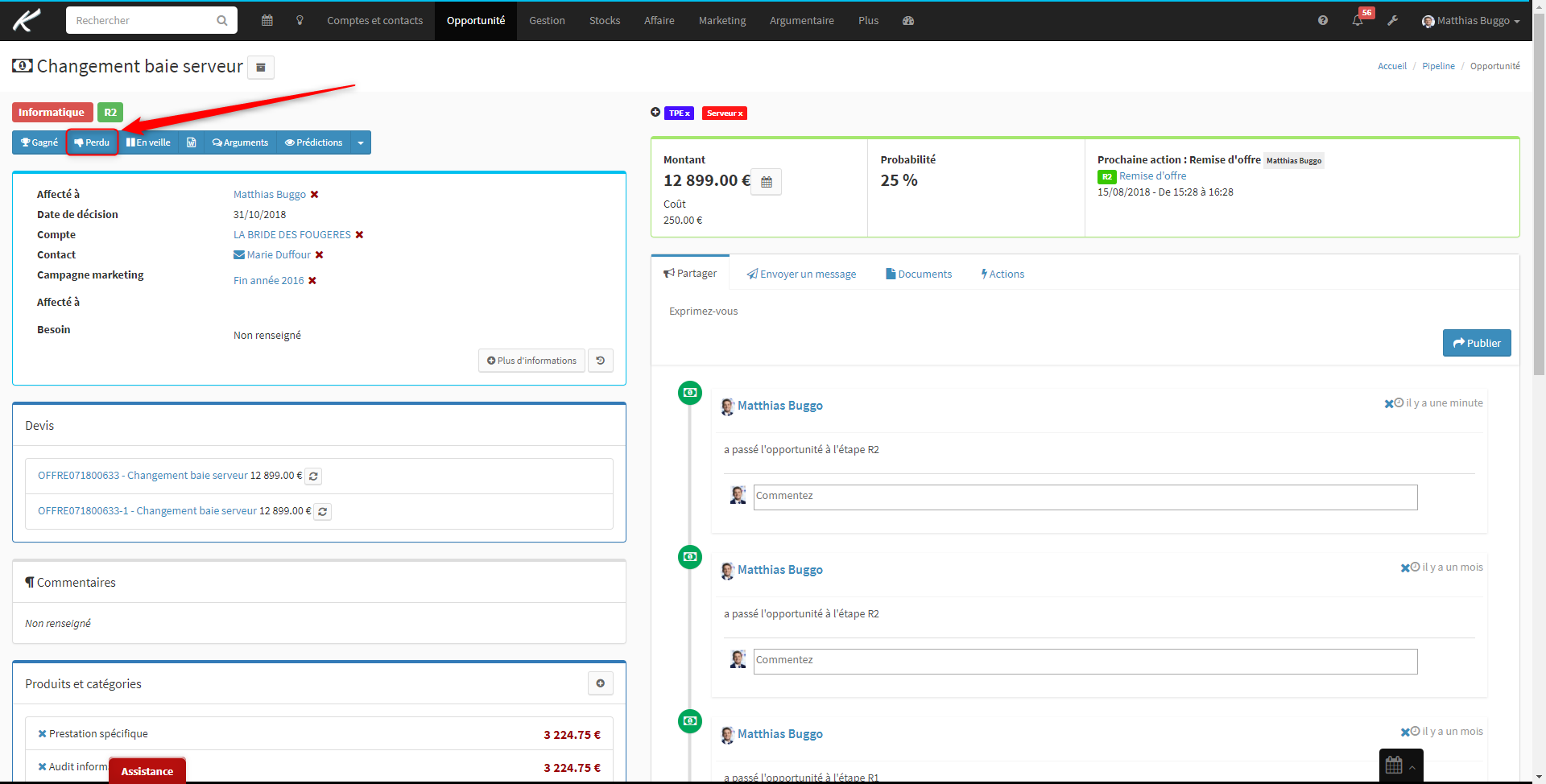Refresh the quote OFFRE071800633
Viewport: 1546px width, 784px height.
pos(314,476)
